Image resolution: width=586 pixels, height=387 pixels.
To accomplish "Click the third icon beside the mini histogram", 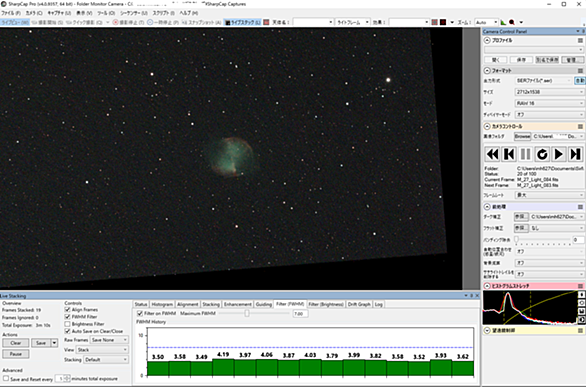I will [x=582, y=312].
